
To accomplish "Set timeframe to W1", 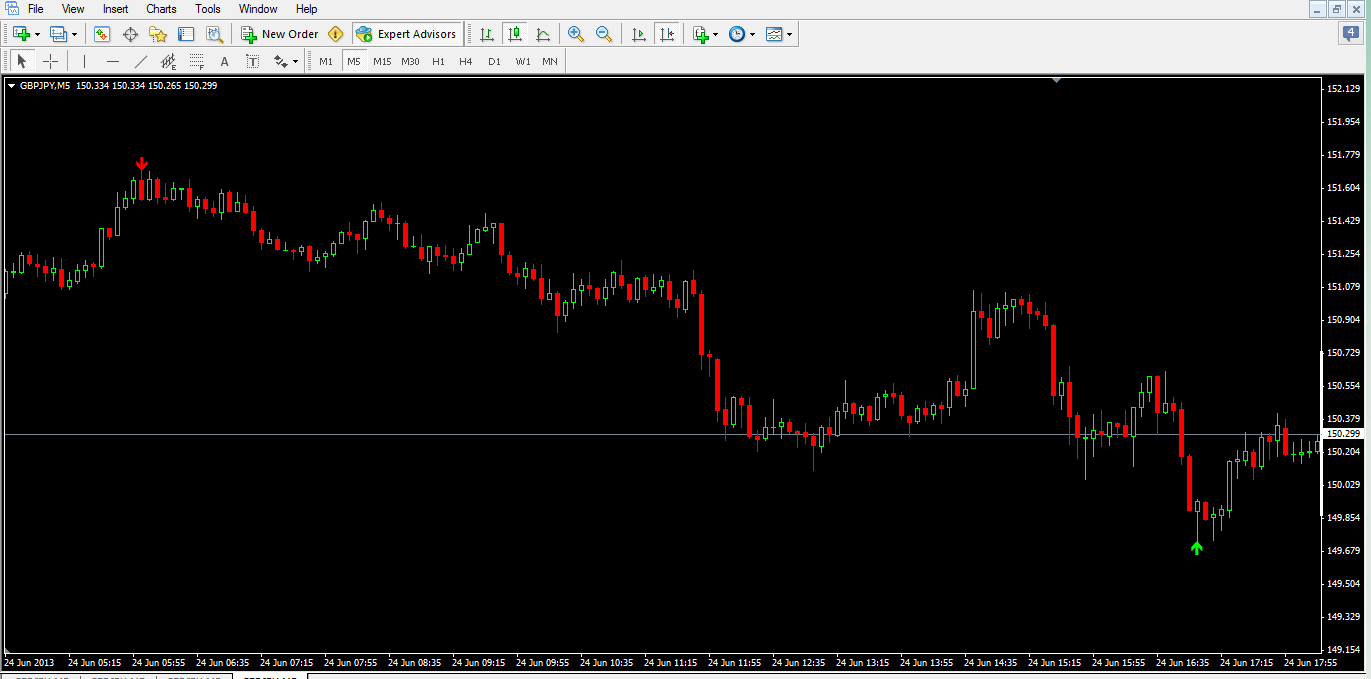I will (x=523, y=61).
